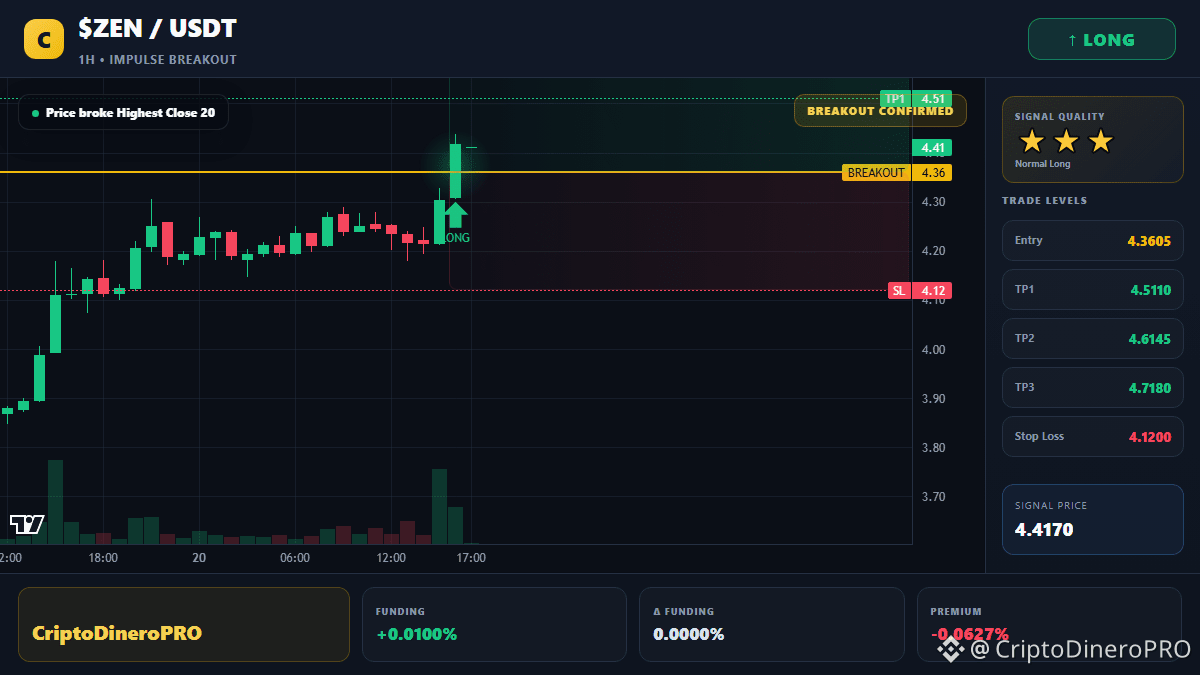Click the Entry 4.3605 row
The width and height of the screenshot is (1200, 675).
(1093, 240)
